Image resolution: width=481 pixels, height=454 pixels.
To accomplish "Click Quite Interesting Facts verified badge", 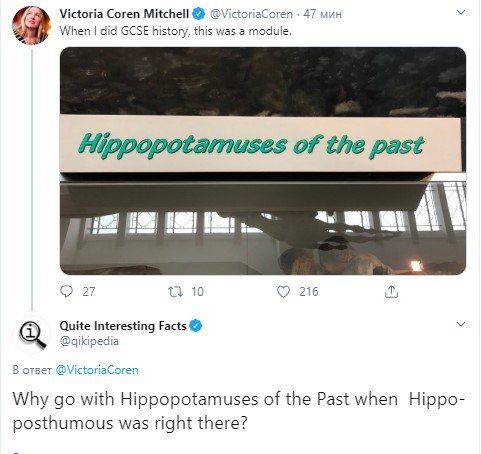I will 196,326.
